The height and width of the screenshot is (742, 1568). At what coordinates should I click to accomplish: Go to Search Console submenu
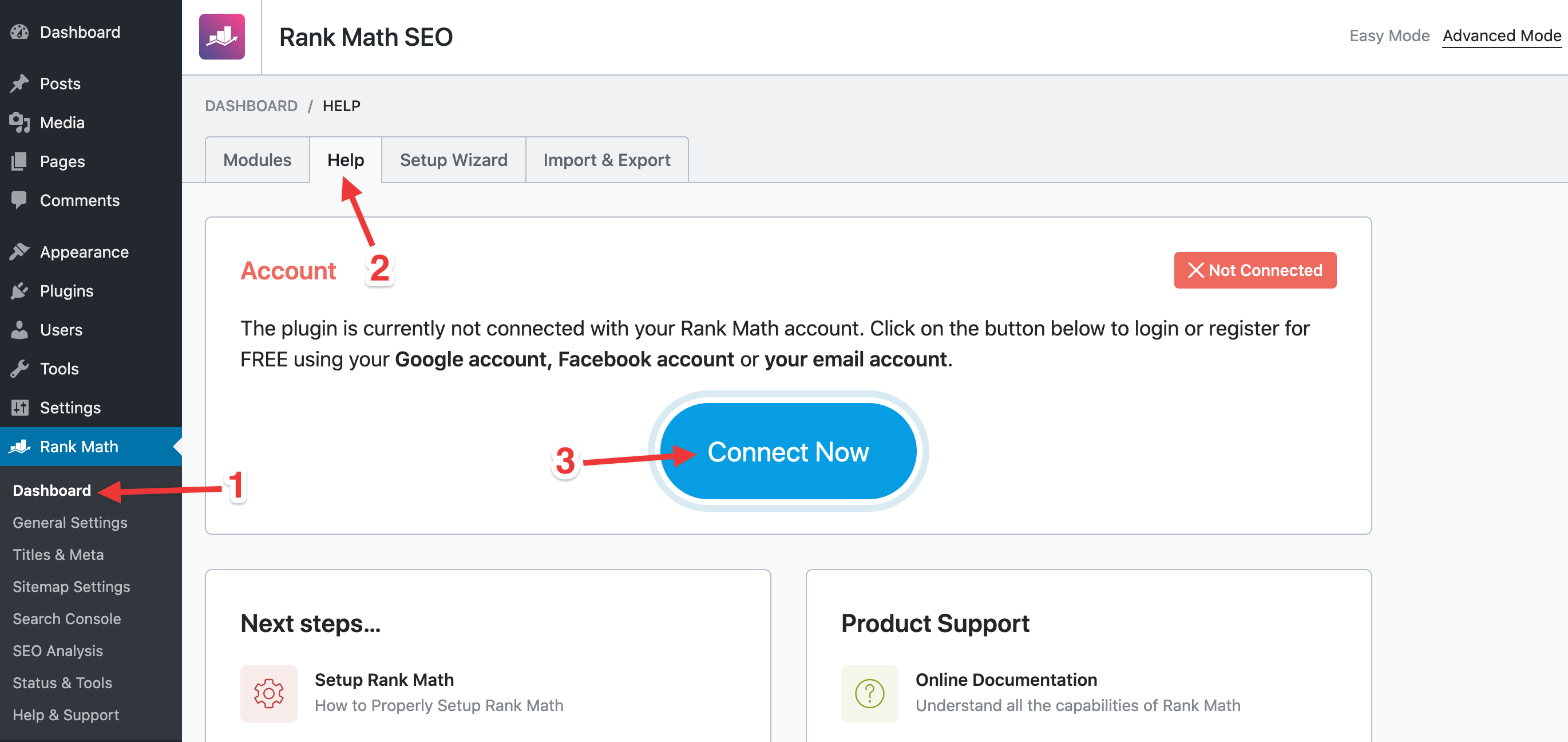[x=67, y=618]
